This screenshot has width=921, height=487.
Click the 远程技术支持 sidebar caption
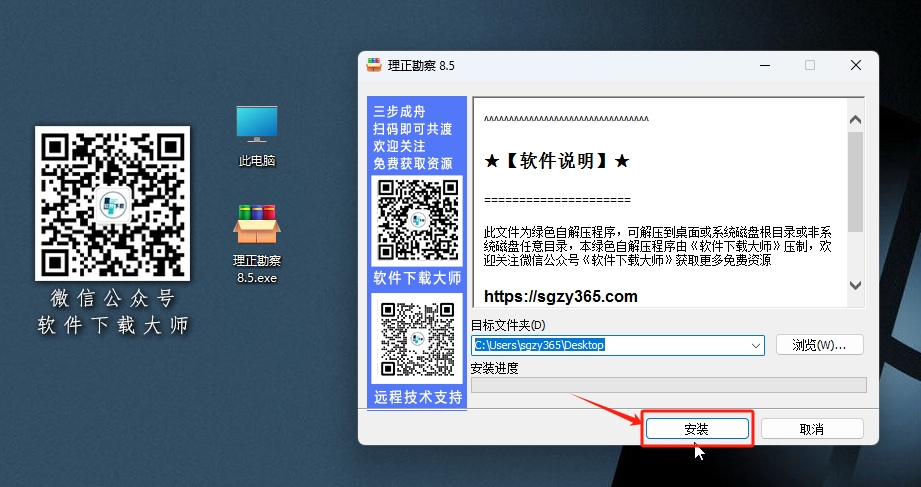(418, 398)
